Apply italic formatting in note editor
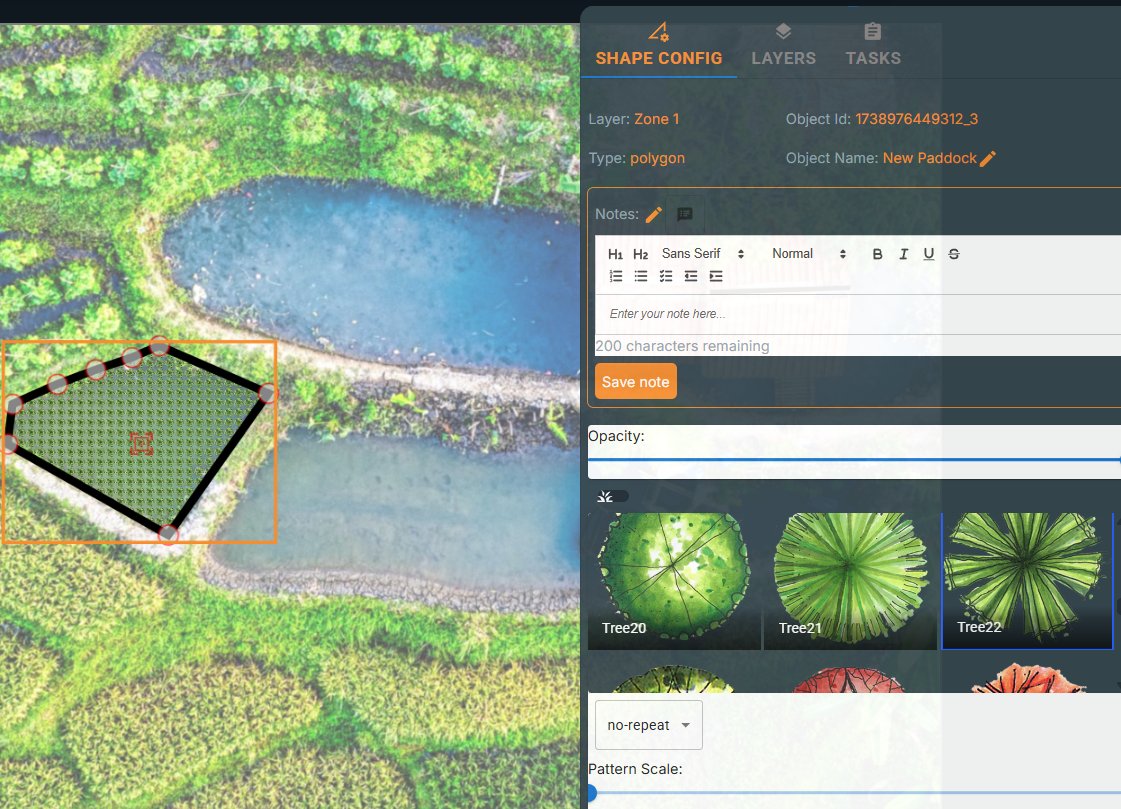This screenshot has width=1121, height=809. tap(903, 254)
